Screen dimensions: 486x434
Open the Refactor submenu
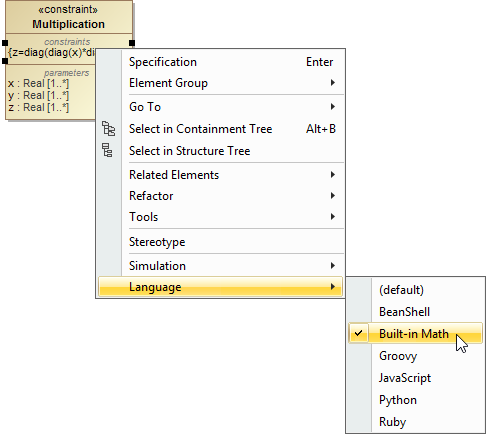tap(220, 196)
